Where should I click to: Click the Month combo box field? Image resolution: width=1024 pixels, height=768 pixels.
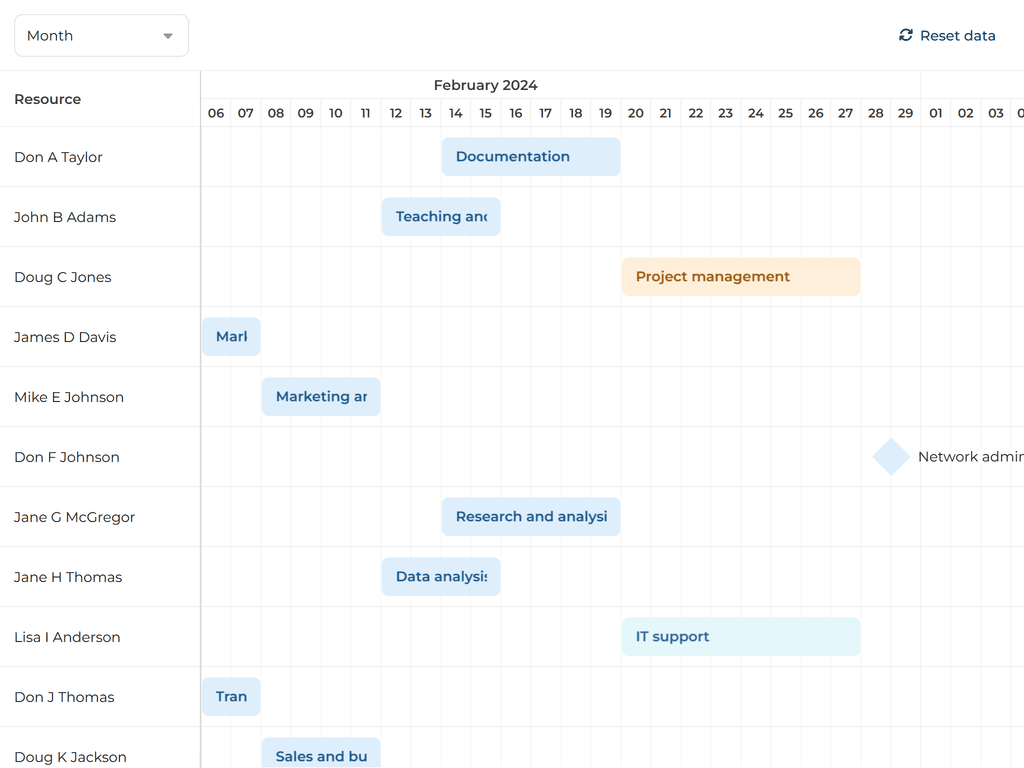coord(90,36)
